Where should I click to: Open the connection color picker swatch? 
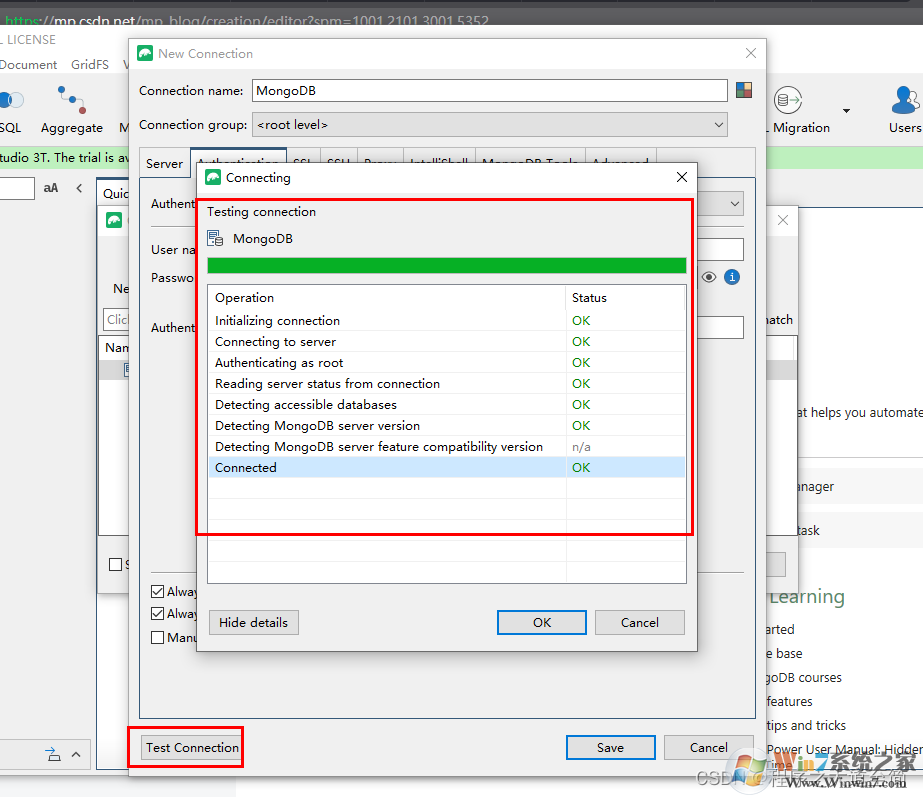click(744, 90)
